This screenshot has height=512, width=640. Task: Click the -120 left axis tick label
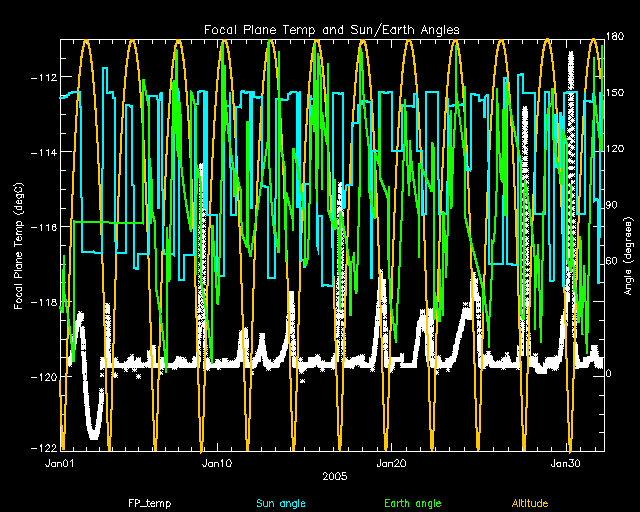coord(42,377)
